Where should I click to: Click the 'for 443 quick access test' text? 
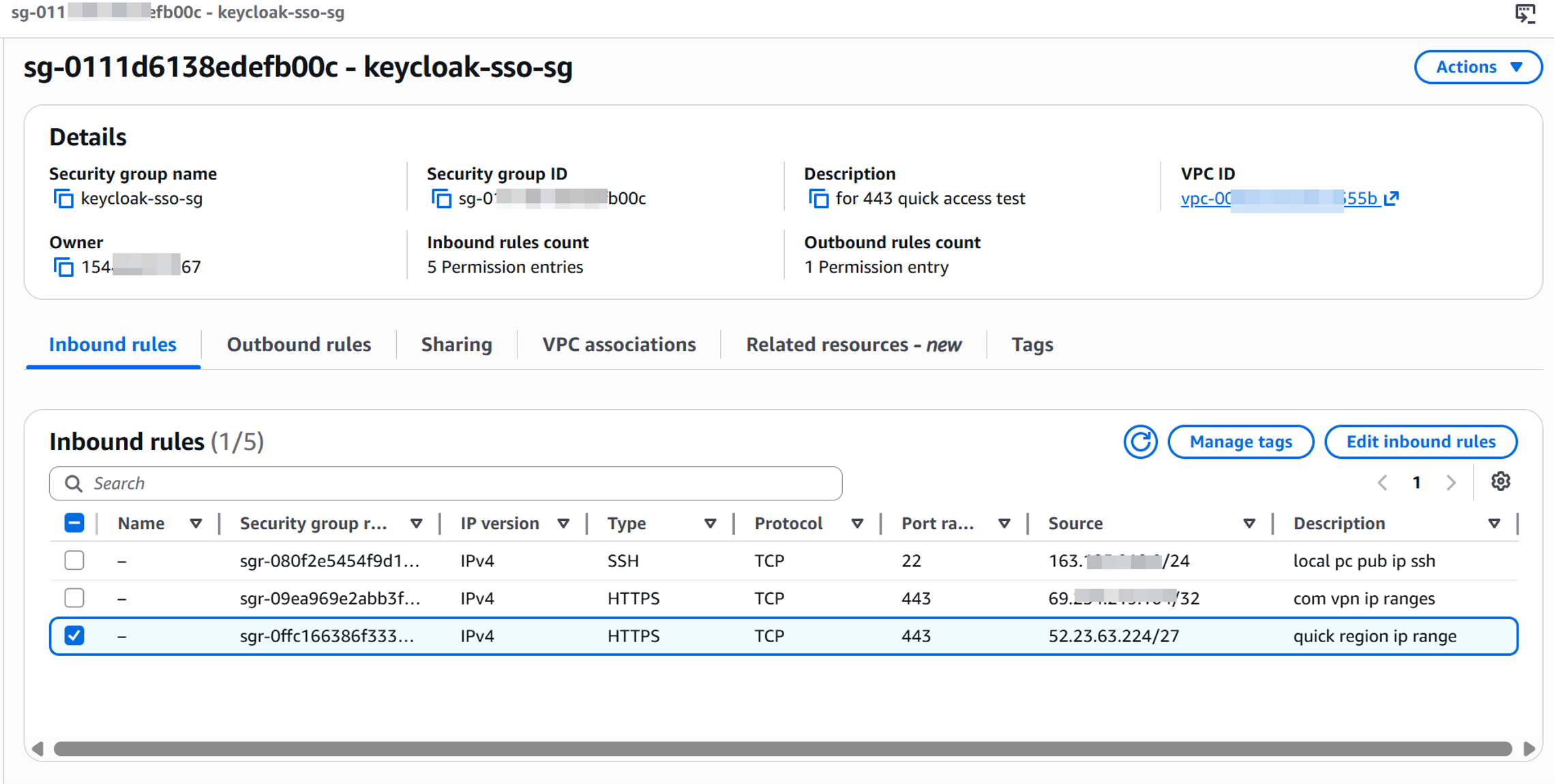(930, 198)
